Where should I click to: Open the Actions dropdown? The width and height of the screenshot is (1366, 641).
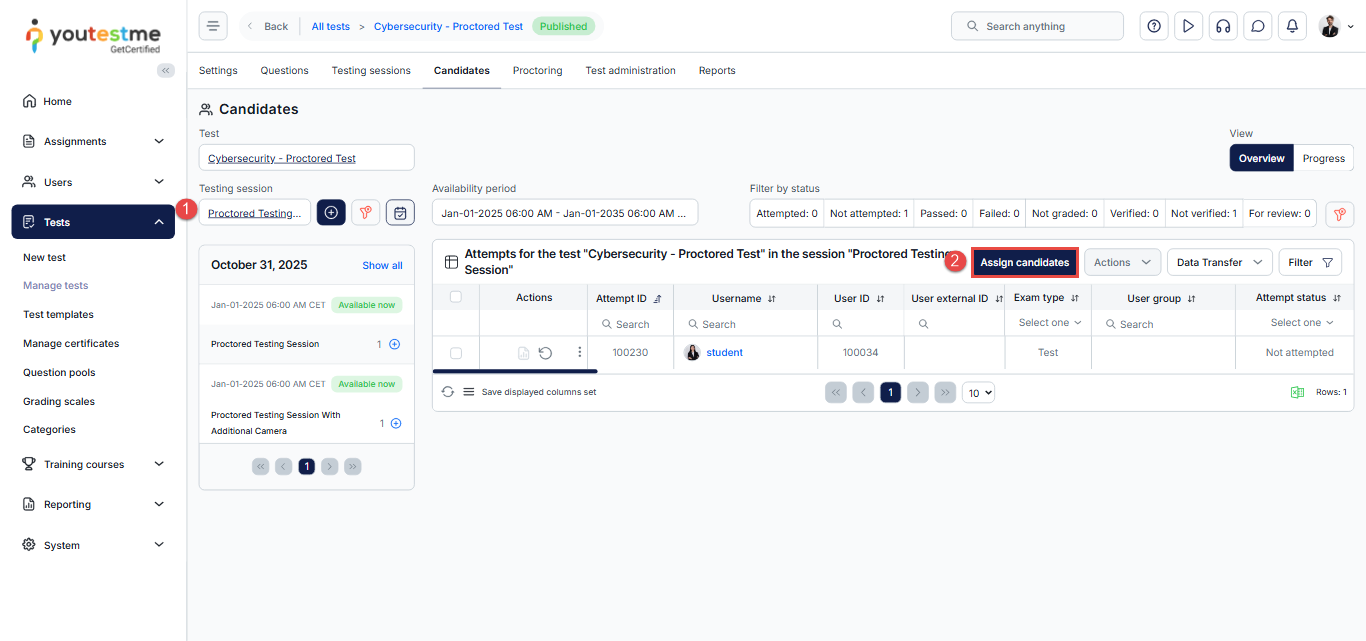(1121, 262)
